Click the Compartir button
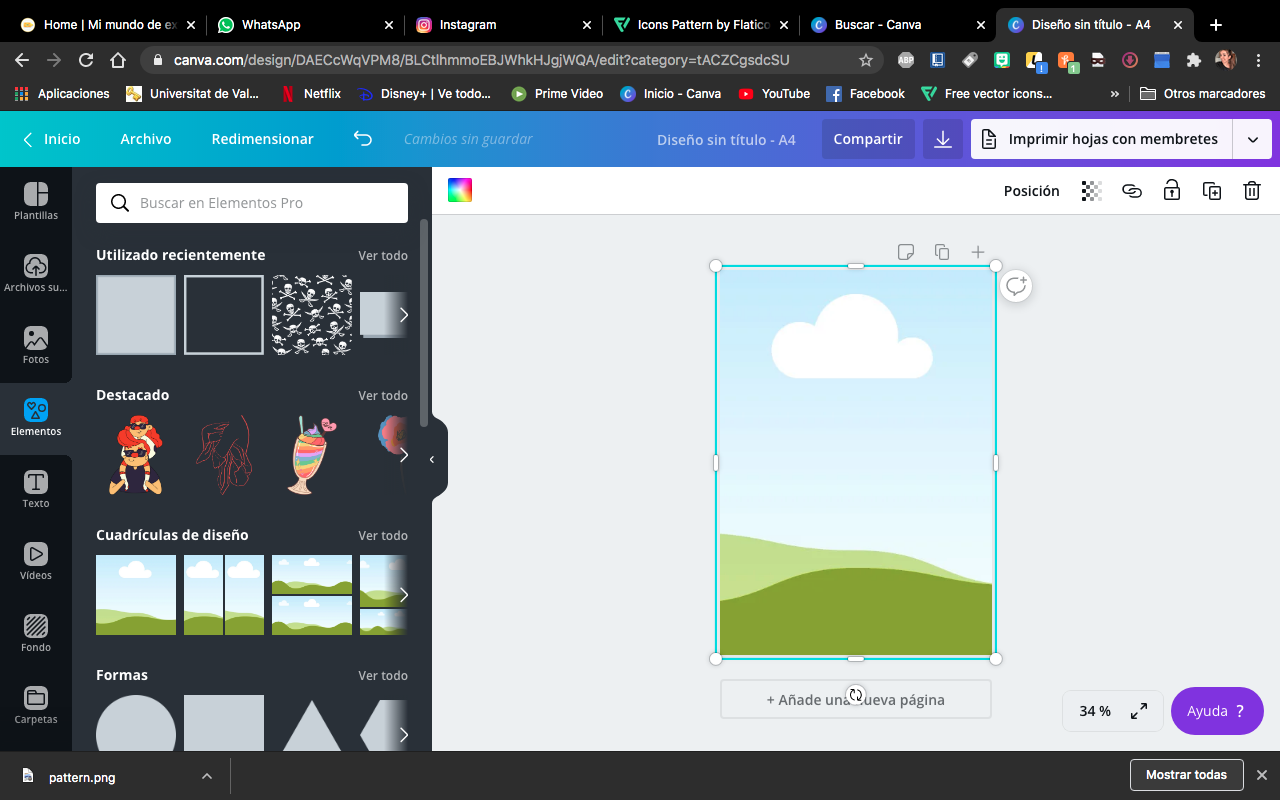Viewport: 1280px width, 800px height. pyautogui.click(x=868, y=139)
